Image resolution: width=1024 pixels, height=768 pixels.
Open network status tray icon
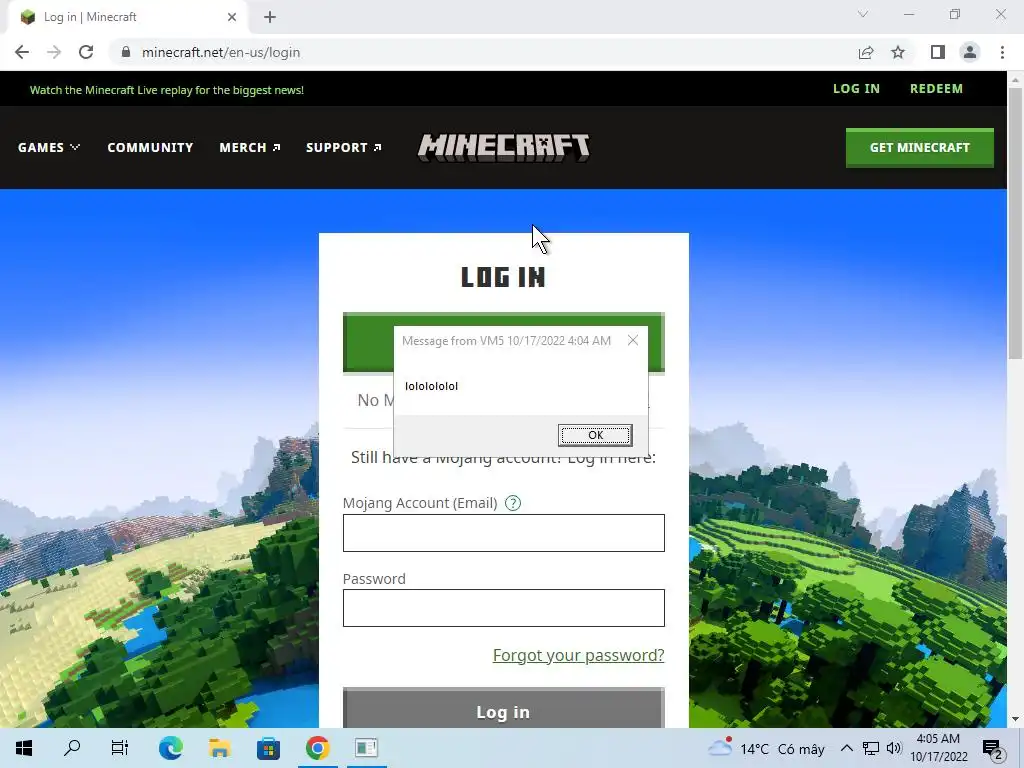[x=871, y=748]
